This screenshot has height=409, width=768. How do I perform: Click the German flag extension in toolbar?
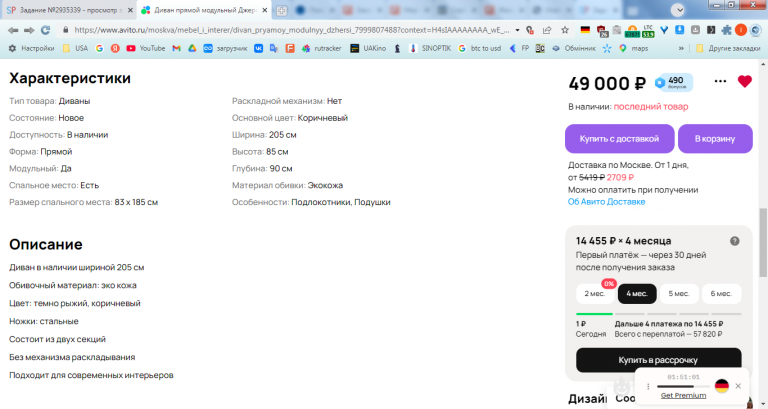point(585,30)
